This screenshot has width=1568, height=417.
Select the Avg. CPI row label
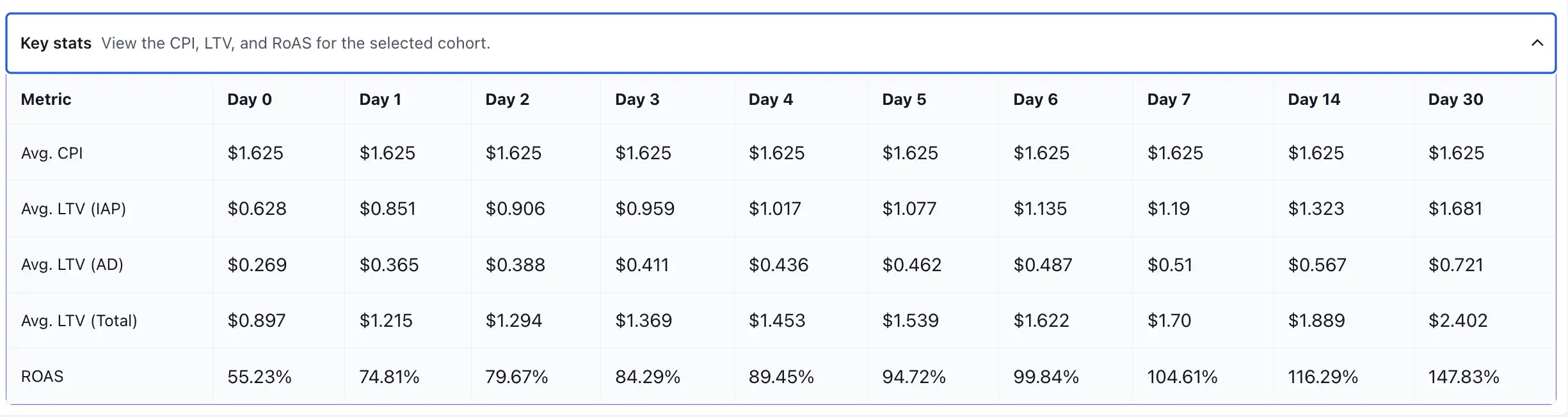52,153
